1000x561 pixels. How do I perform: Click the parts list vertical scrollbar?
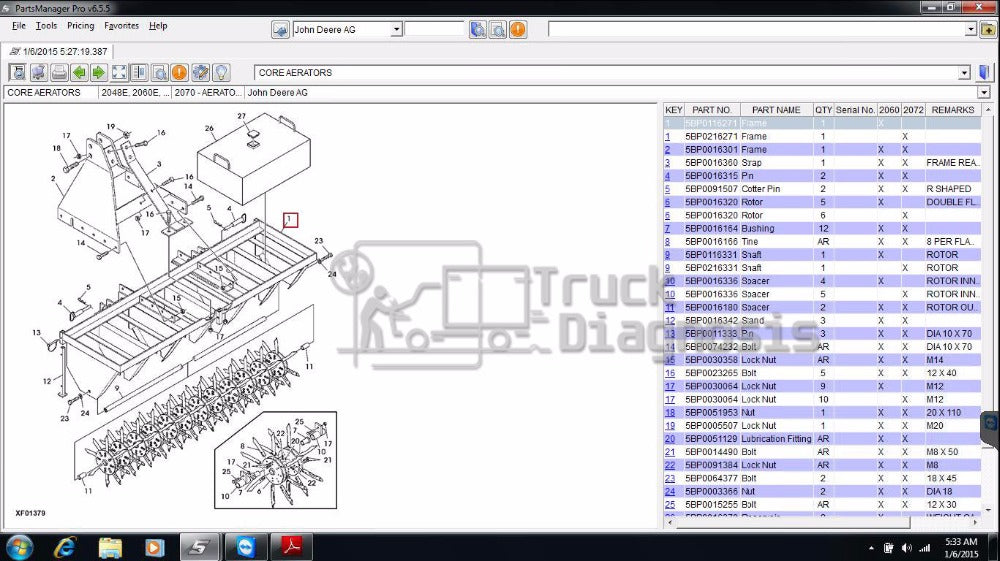click(988, 300)
